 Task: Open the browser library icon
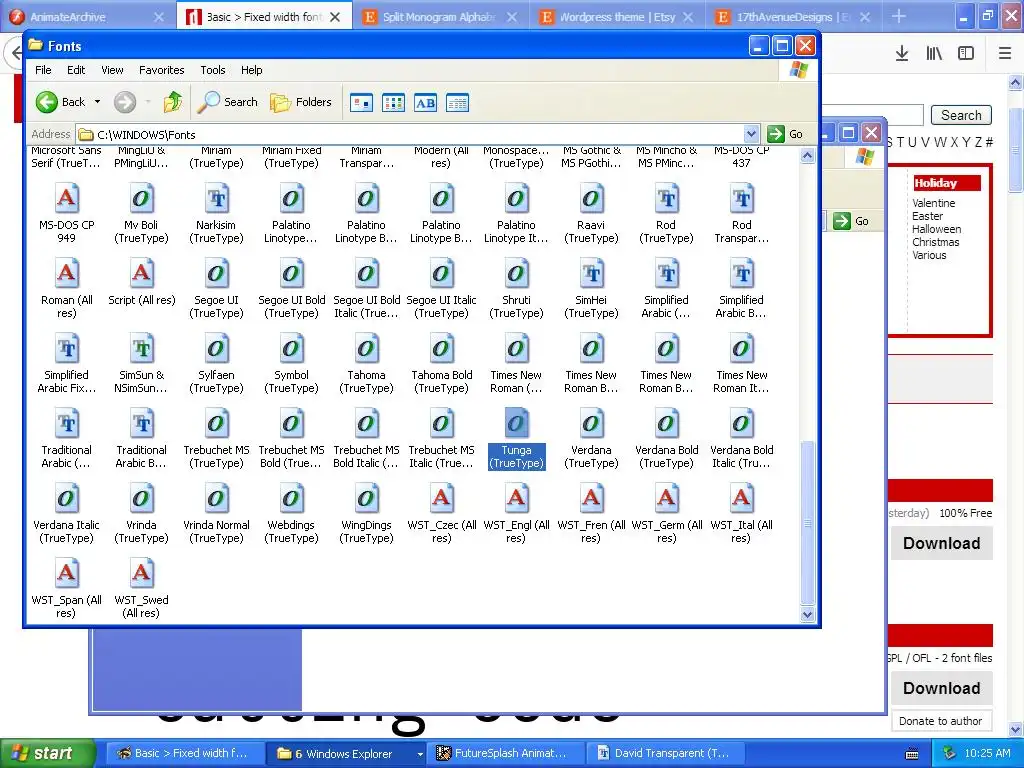934,54
